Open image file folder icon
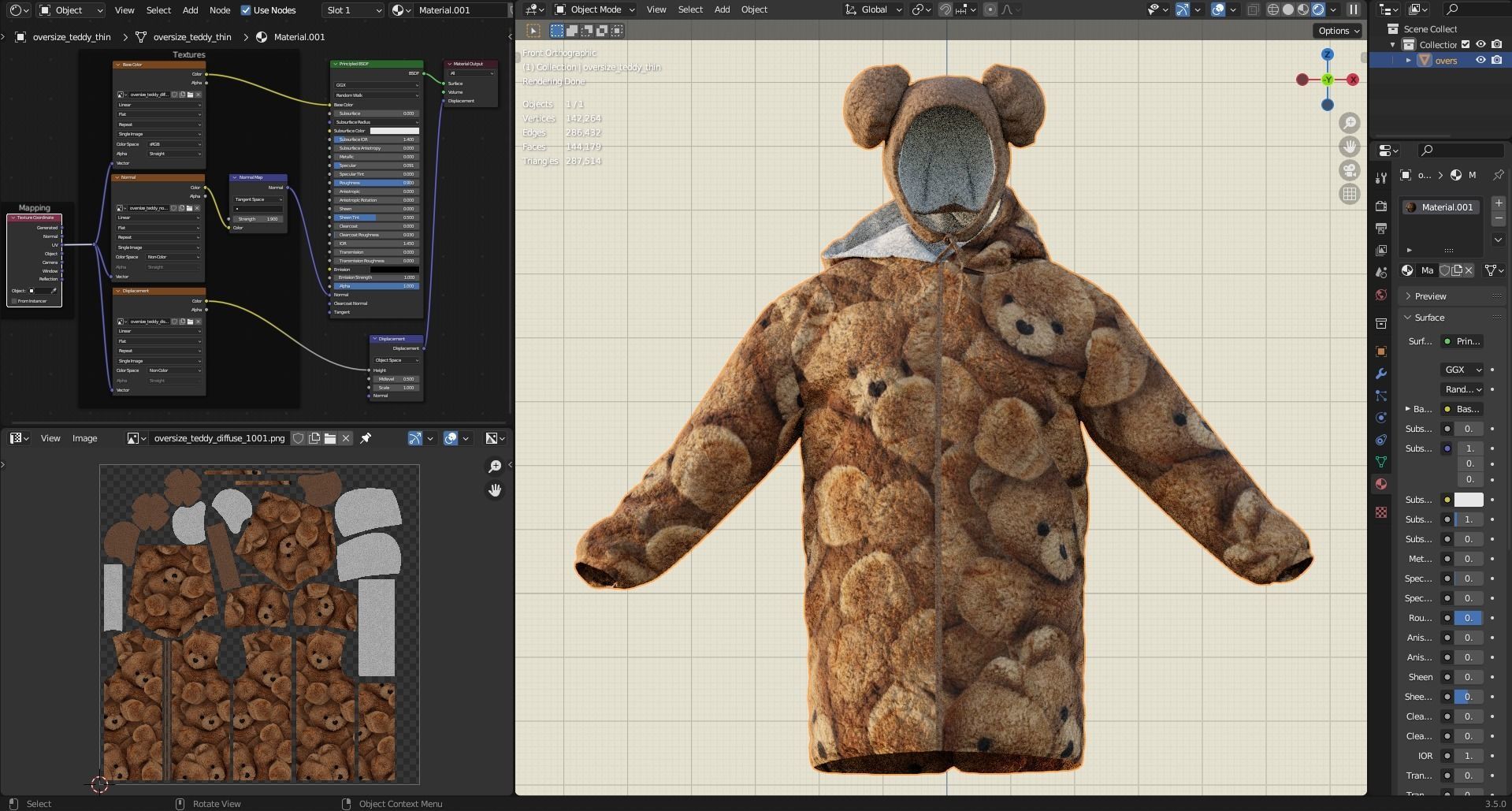The width and height of the screenshot is (1512, 811). [x=330, y=438]
